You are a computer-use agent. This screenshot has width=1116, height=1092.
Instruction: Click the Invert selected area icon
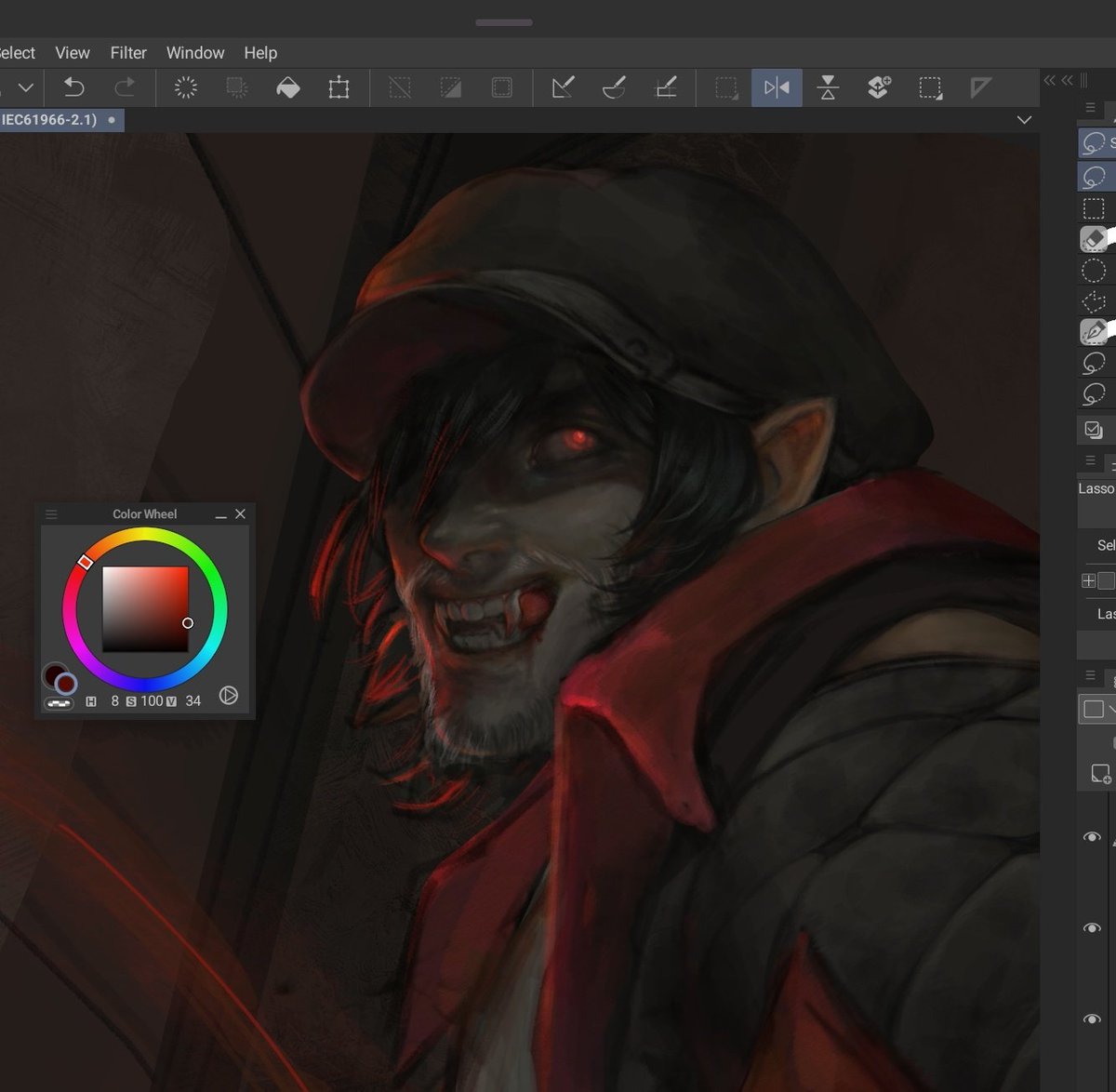pyautogui.click(x=451, y=87)
